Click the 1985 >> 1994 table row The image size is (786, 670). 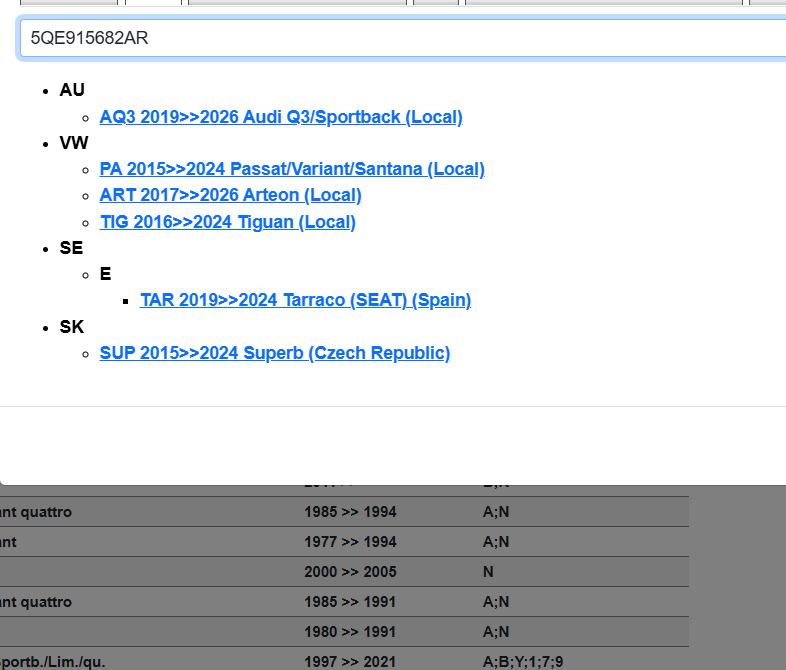pos(350,512)
